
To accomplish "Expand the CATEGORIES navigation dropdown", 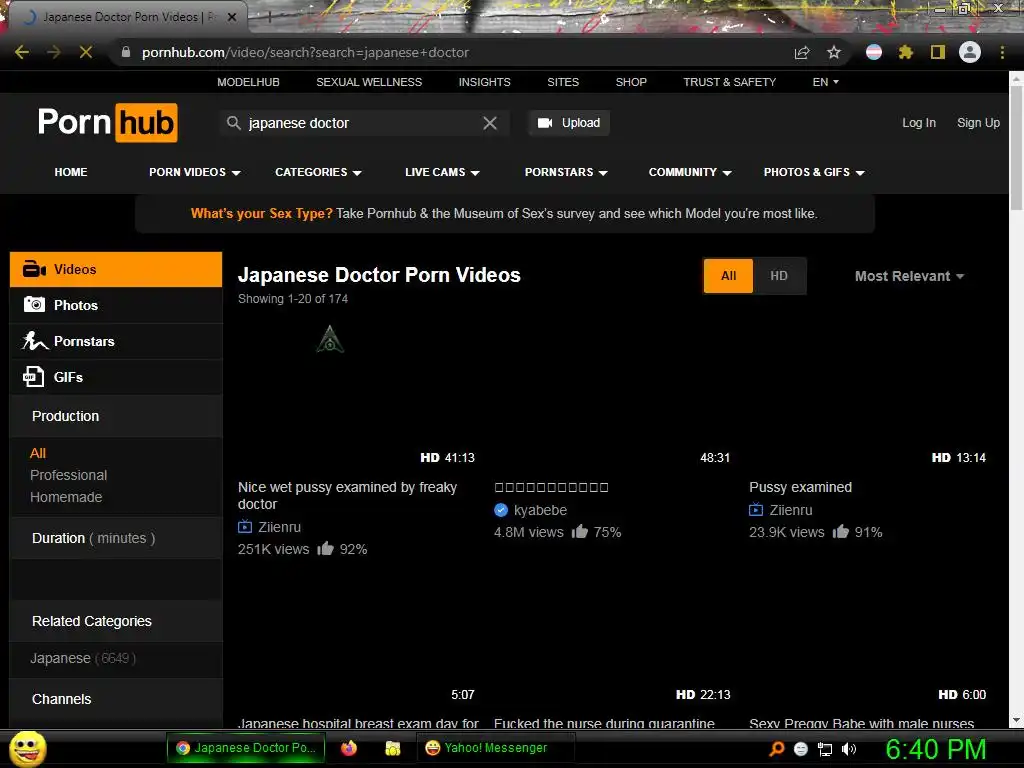I will click(318, 172).
